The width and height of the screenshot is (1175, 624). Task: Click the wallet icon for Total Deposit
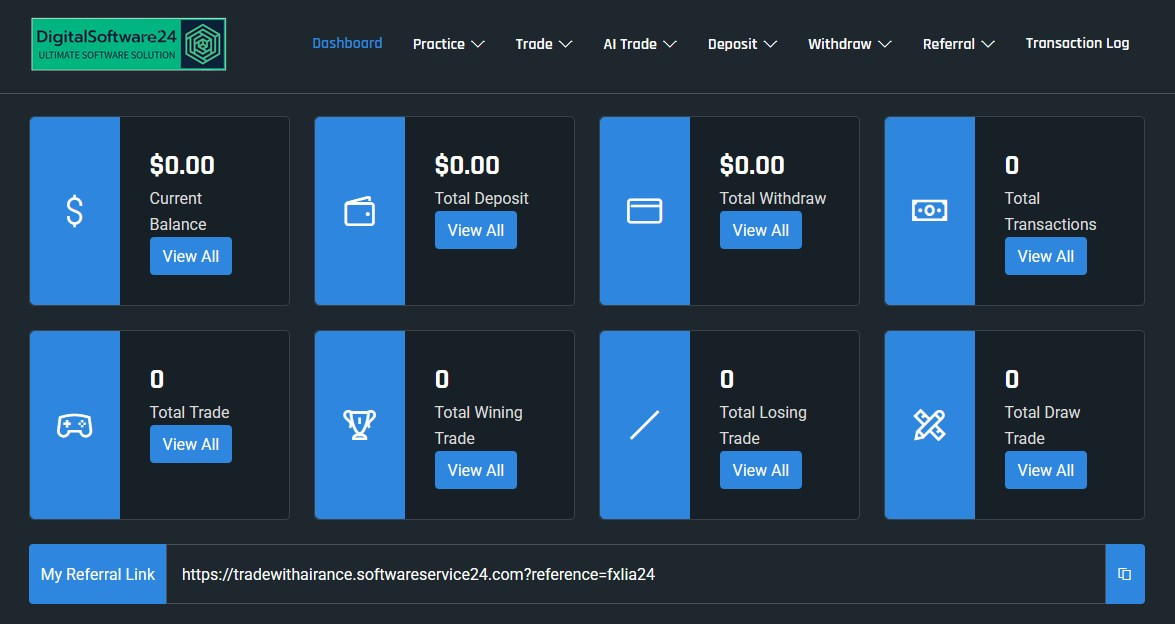tap(360, 211)
